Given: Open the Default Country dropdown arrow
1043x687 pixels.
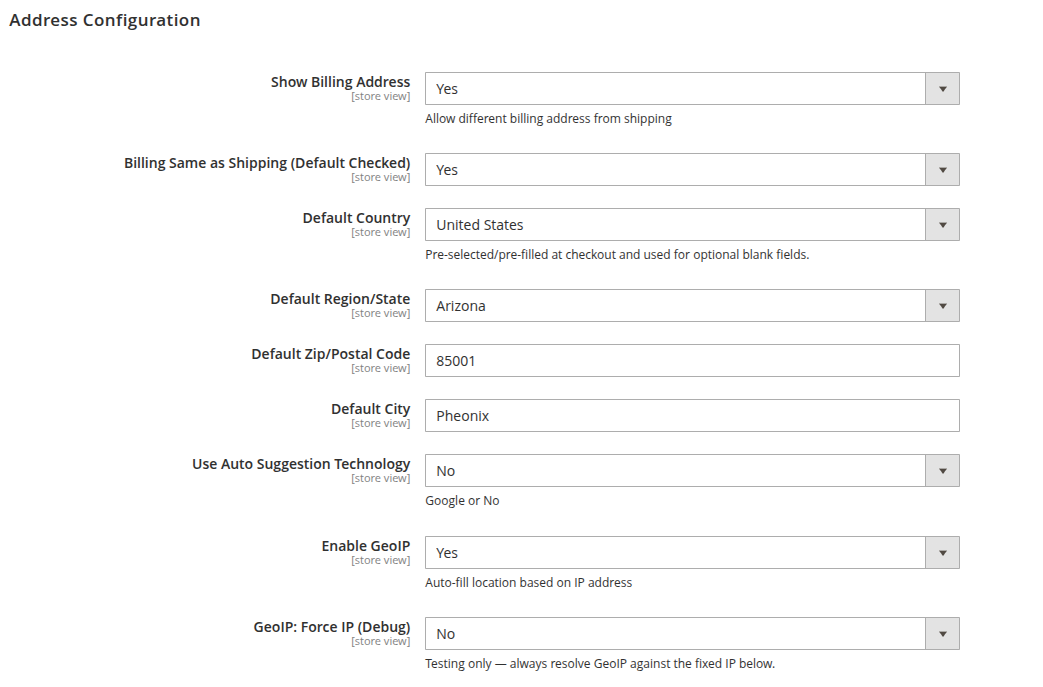Looking at the screenshot, I should [943, 225].
